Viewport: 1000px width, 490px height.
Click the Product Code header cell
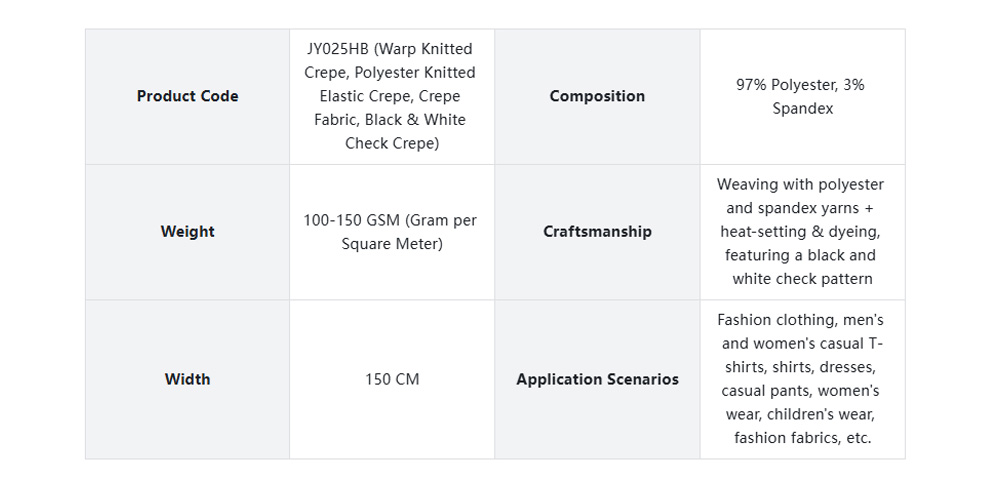click(187, 96)
